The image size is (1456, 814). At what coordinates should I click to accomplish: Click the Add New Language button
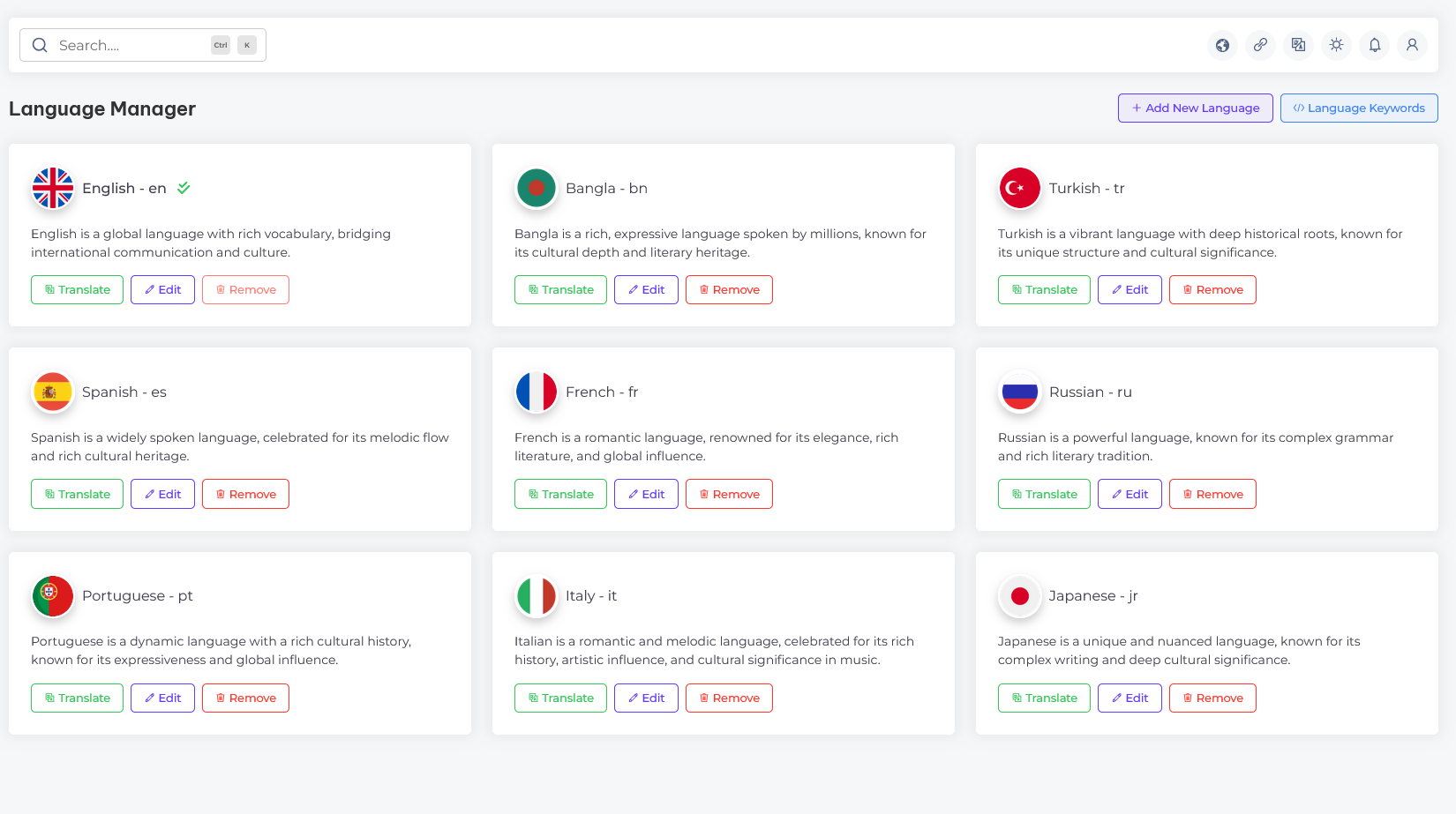(1195, 108)
